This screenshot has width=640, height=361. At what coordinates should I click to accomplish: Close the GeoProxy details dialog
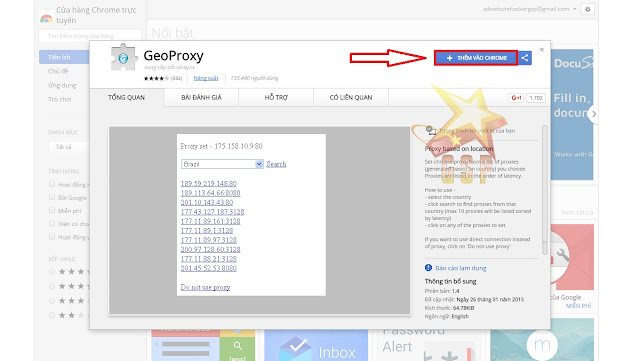click(542, 50)
